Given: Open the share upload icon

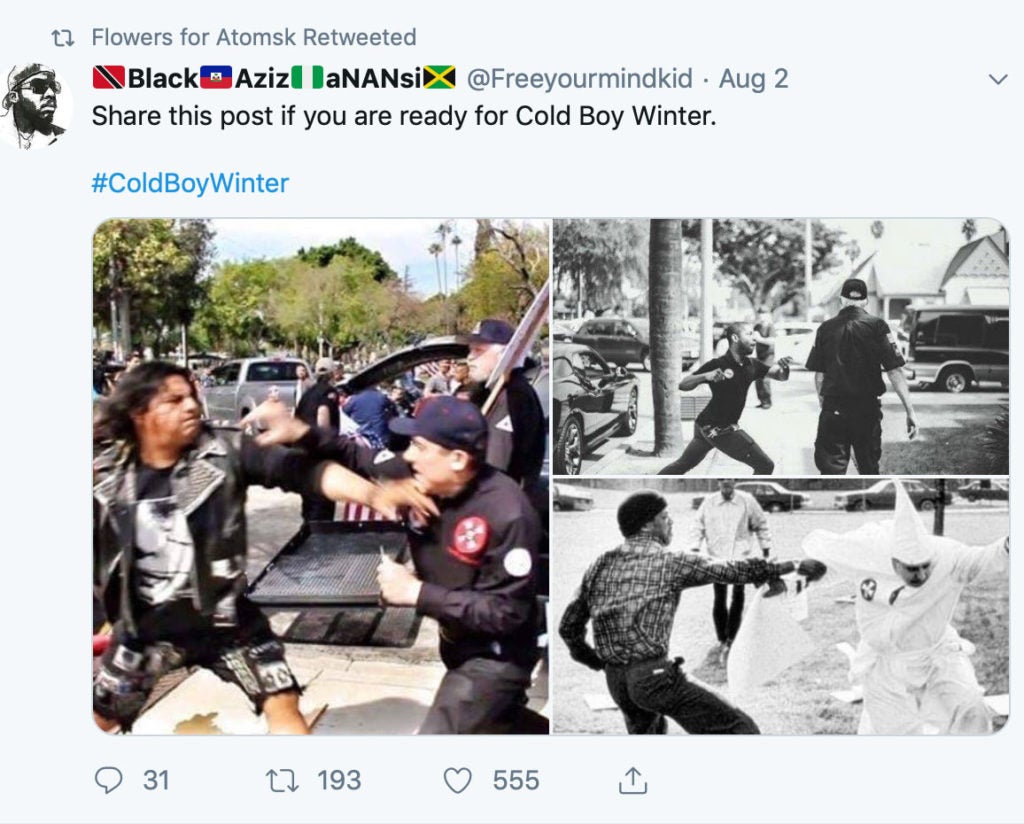Looking at the screenshot, I should (x=632, y=780).
